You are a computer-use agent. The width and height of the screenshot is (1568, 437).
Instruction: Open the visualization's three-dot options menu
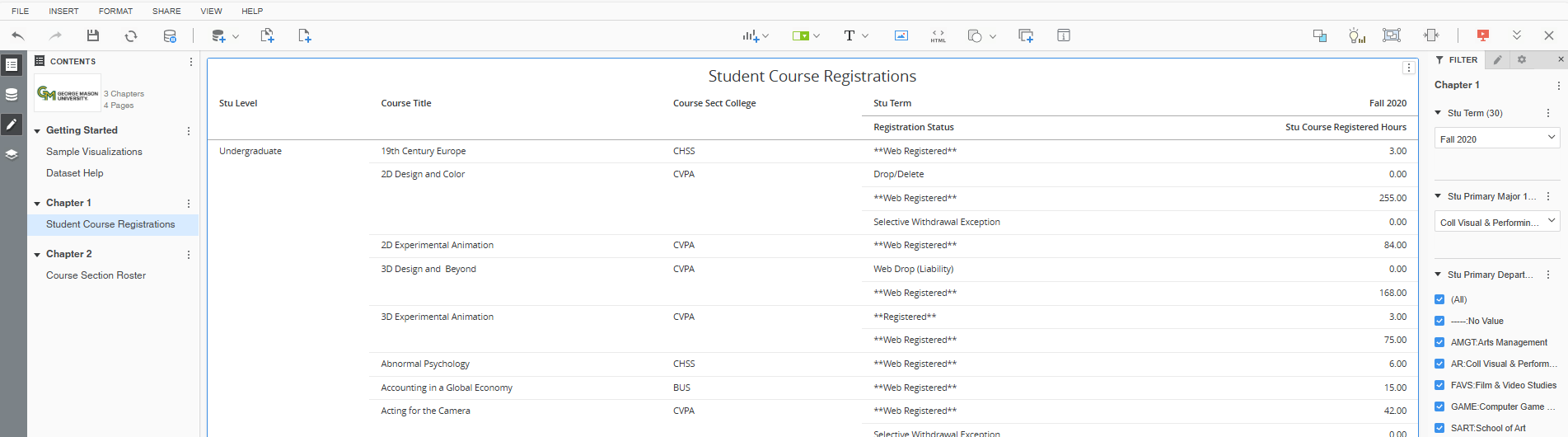coord(1409,68)
